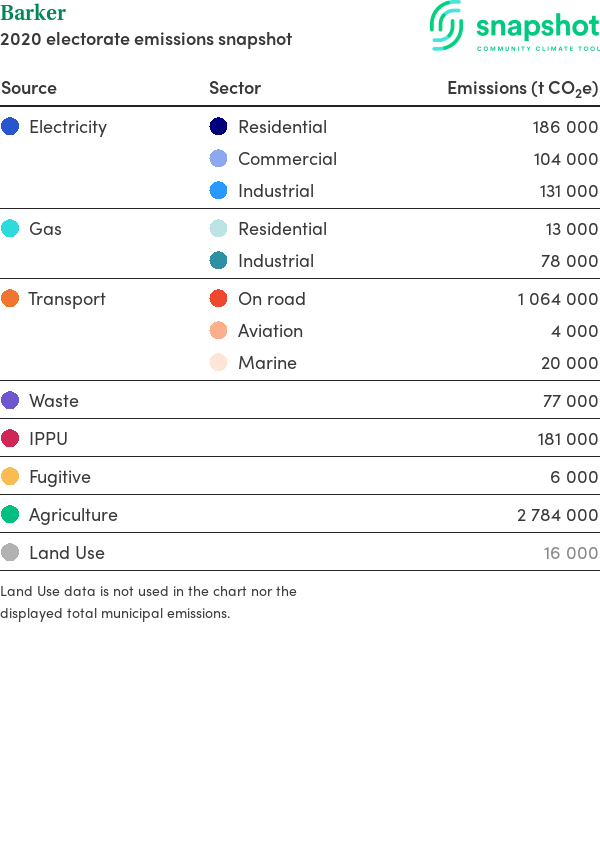Click the pale Marine sector dot
This screenshot has width=600, height=850.
coord(218,362)
